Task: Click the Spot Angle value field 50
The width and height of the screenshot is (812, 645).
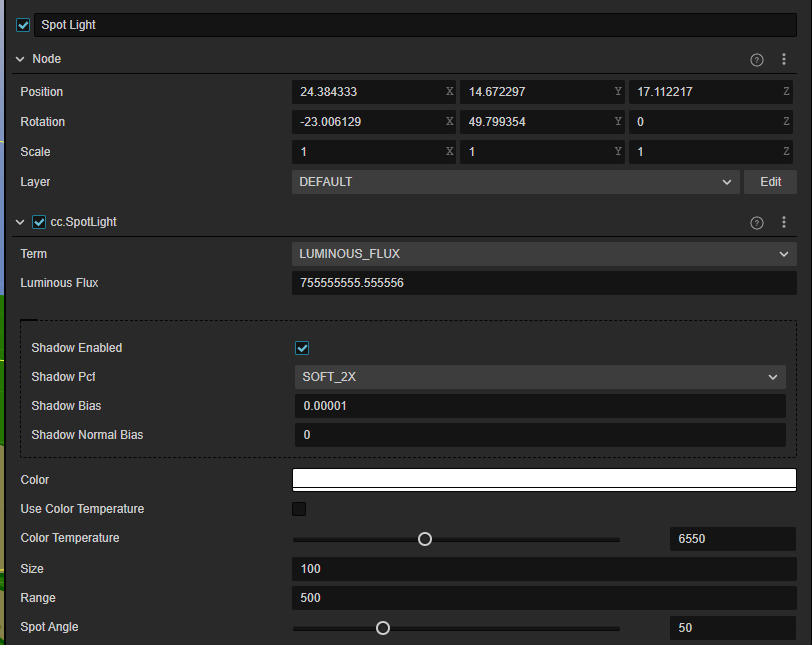Action: point(732,628)
